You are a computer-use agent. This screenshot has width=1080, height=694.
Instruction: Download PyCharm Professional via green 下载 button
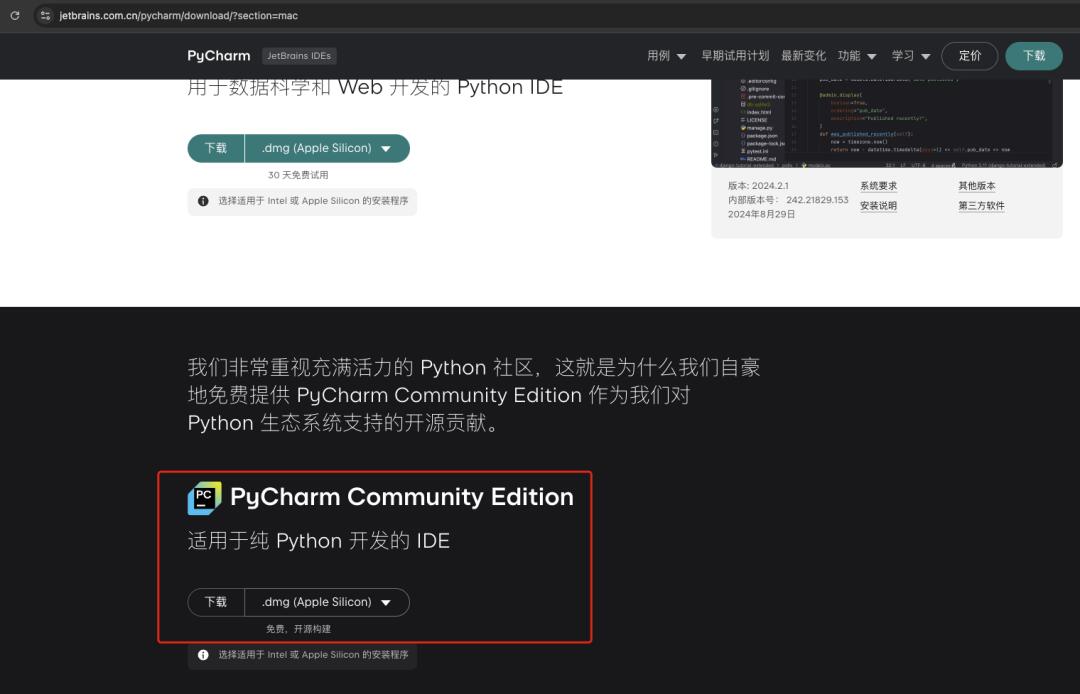click(x=216, y=148)
